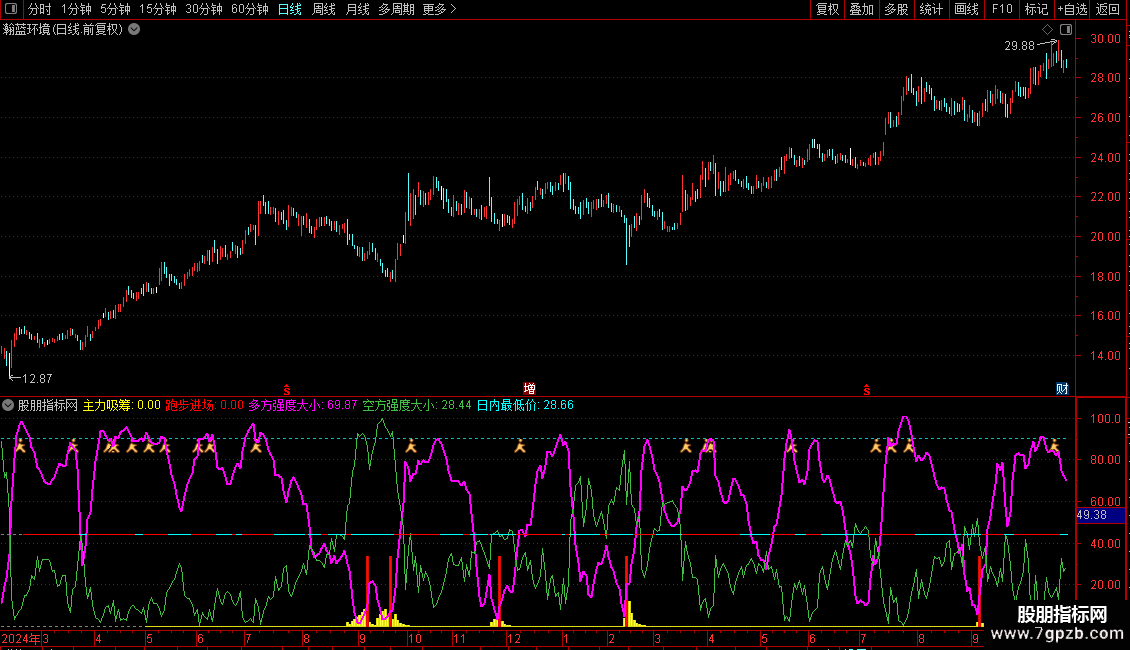1130x650 pixels.
Task: Open the 画线 drawing tool
Action: coord(967,10)
